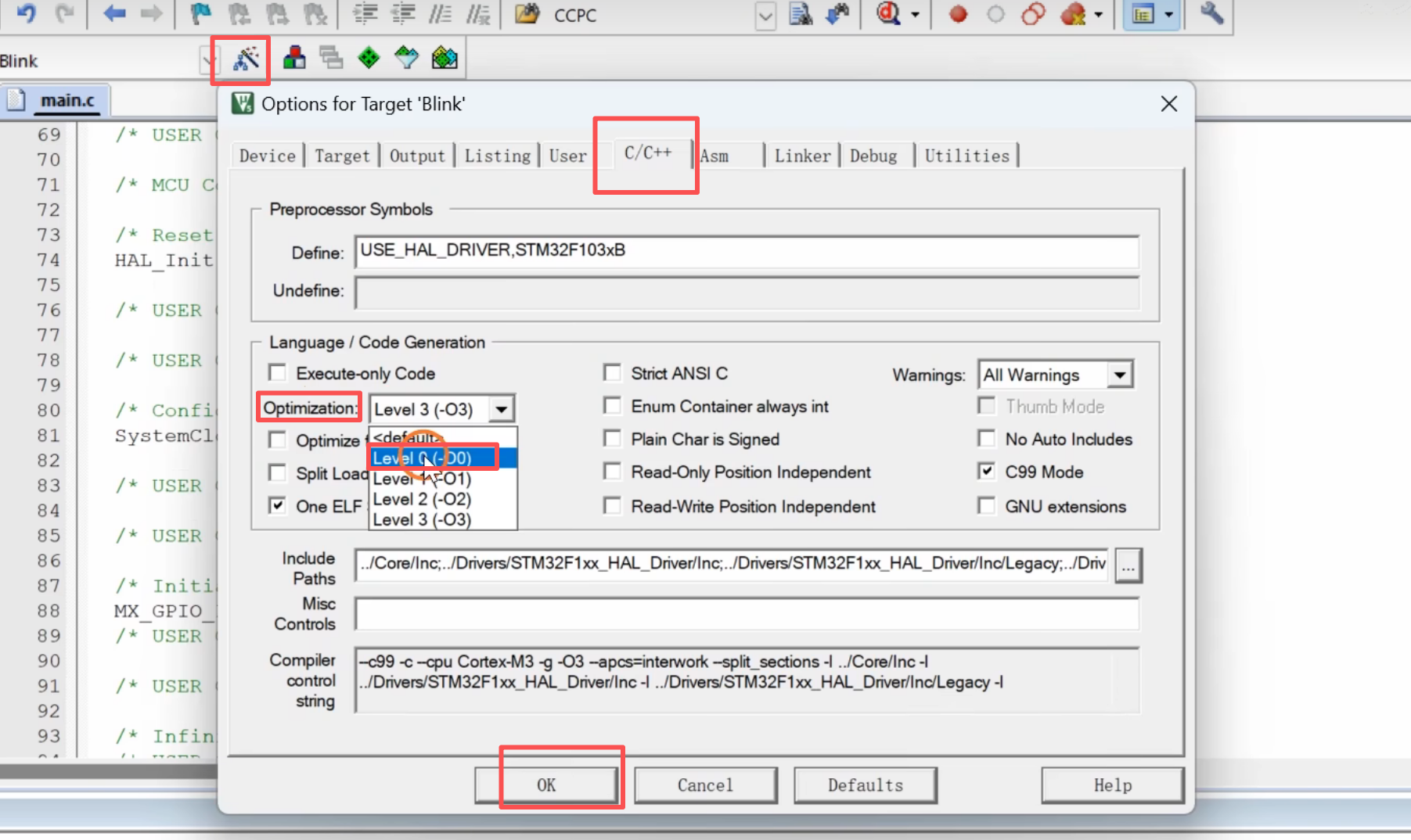This screenshot has height=840, width=1411.
Task: Switch to the Output tab
Action: 417,156
